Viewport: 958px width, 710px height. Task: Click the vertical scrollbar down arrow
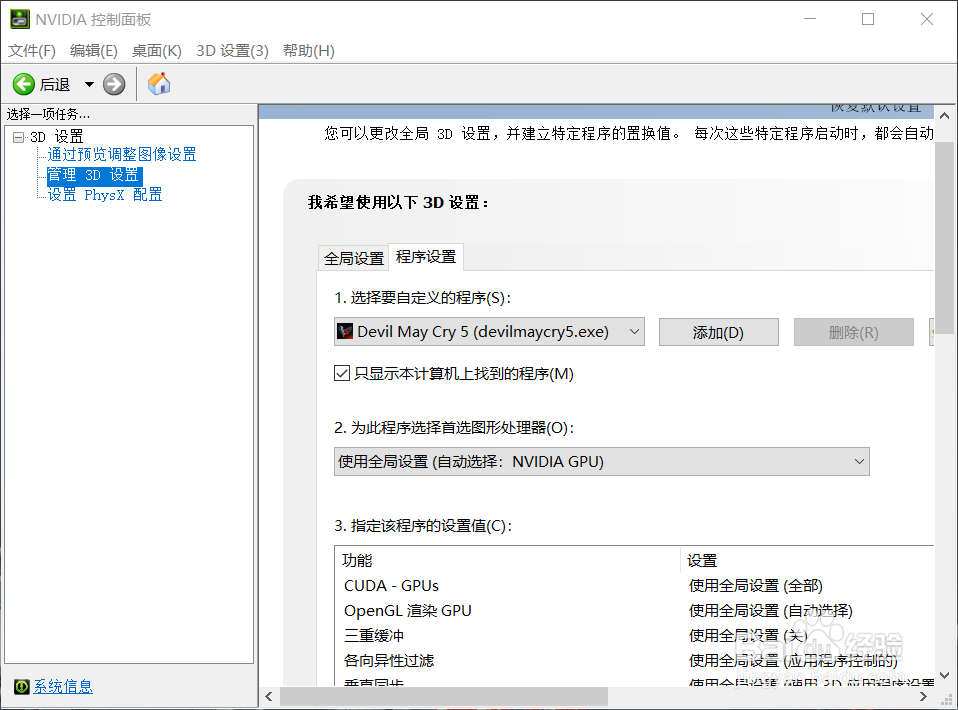[945, 676]
